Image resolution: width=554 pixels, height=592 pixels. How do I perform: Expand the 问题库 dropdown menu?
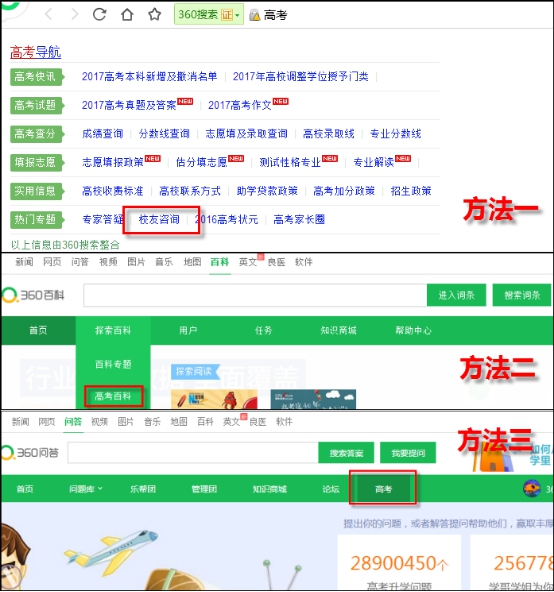[86, 489]
